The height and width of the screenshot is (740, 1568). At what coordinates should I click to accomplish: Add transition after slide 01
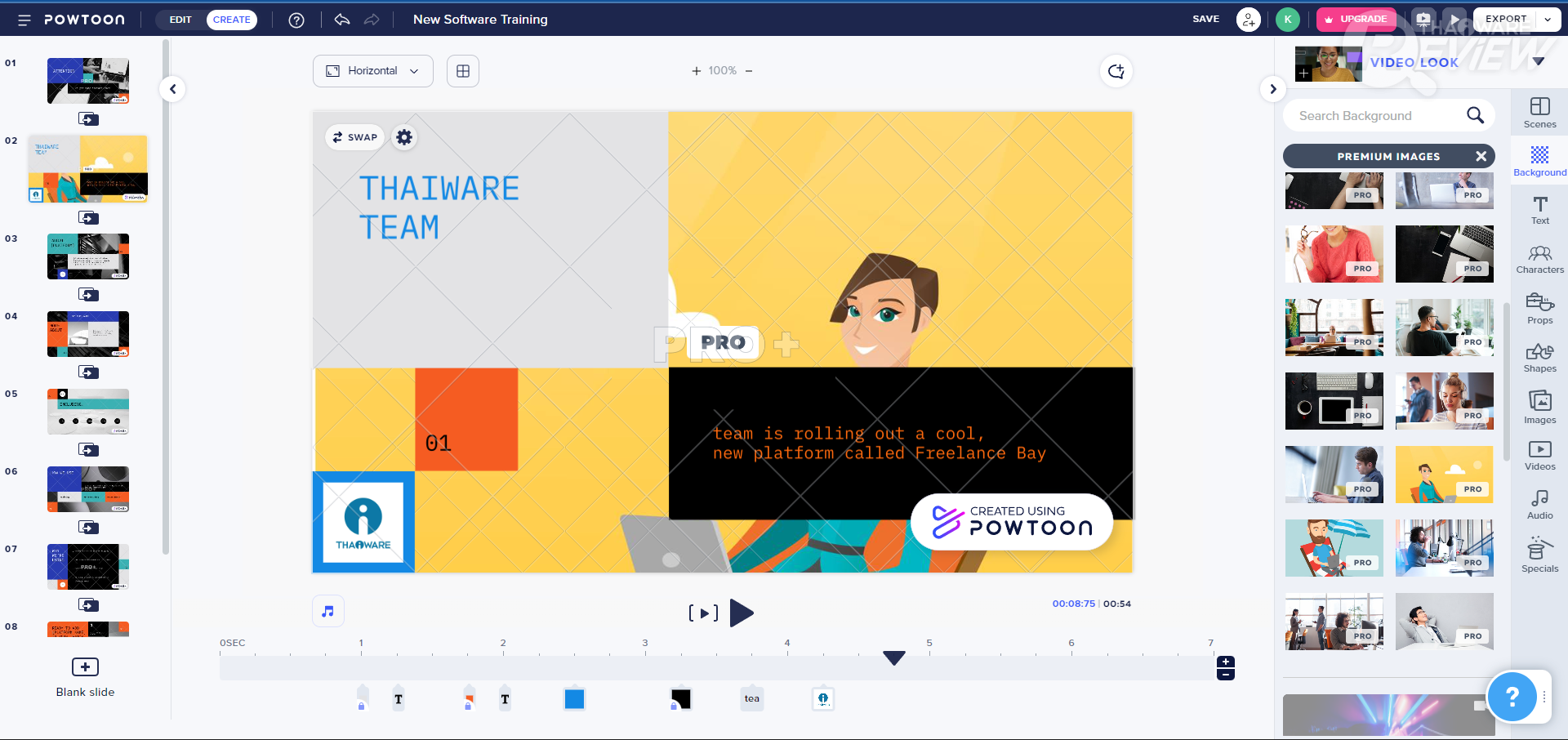88,119
